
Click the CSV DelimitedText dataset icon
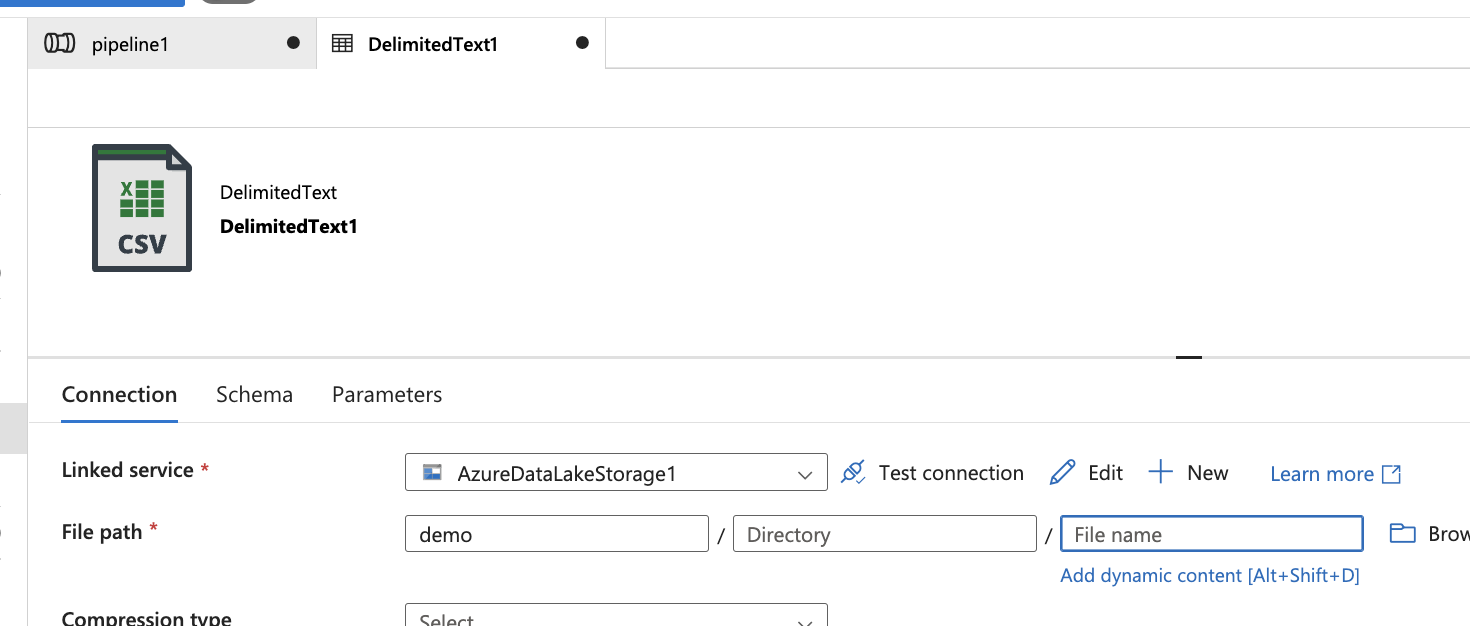coord(141,207)
